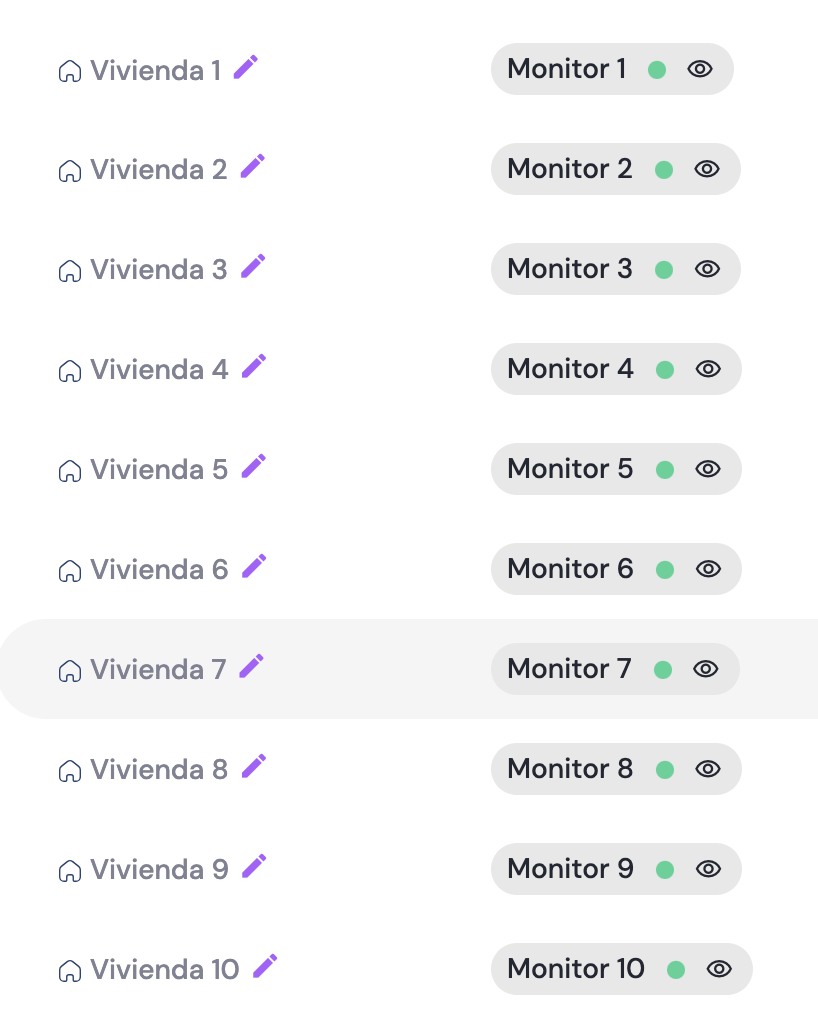Show Monitor 4 using its eye icon

(708, 369)
